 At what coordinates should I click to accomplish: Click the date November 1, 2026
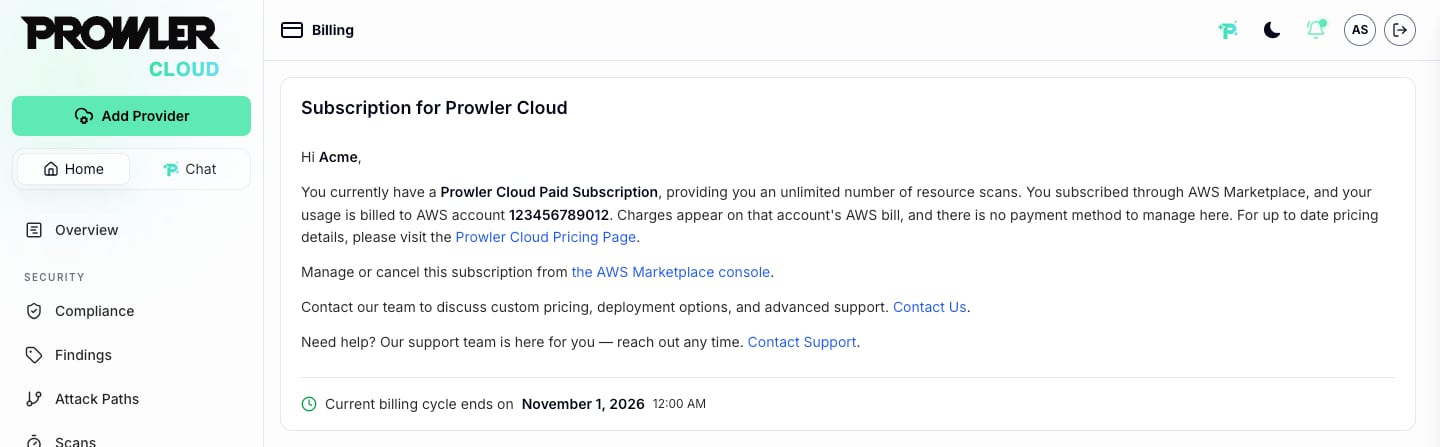pyautogui.click(x=583, y=404)
